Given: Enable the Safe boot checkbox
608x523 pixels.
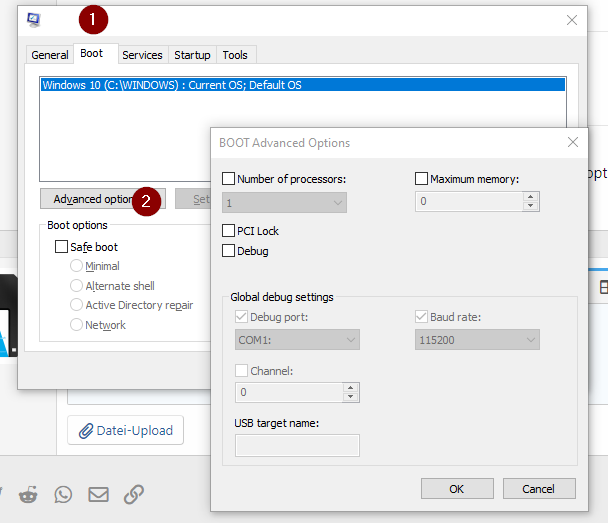Looking at the screenshot, I should 61,247.
